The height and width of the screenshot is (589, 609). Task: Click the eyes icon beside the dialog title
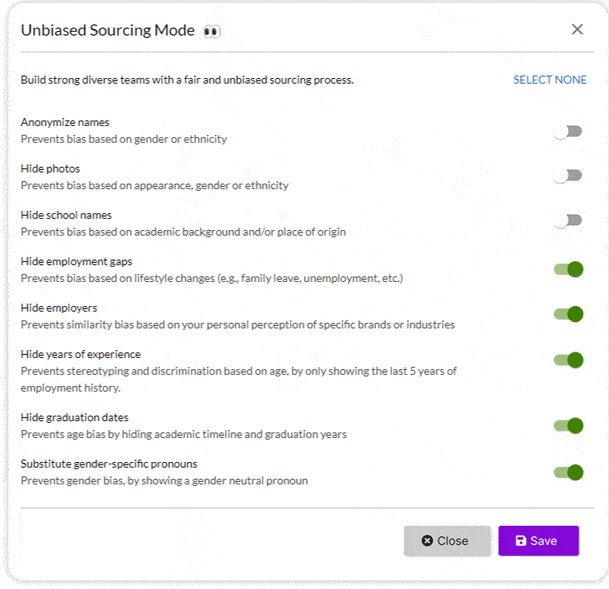[211, 31]
